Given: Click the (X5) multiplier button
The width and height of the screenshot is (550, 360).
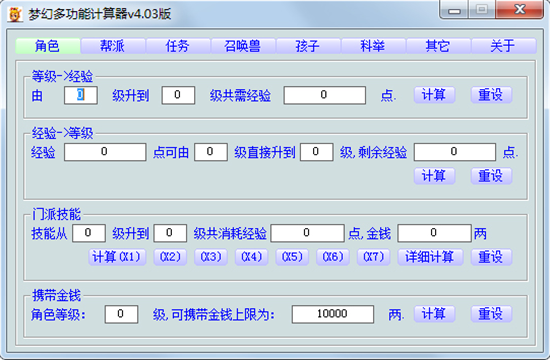Looking at the screenshot, I should [292, 257].
